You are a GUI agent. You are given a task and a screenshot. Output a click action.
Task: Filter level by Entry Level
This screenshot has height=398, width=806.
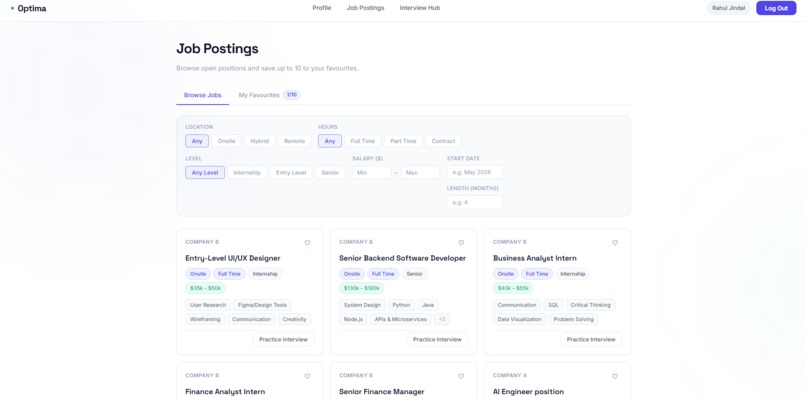tap(291, 173)
